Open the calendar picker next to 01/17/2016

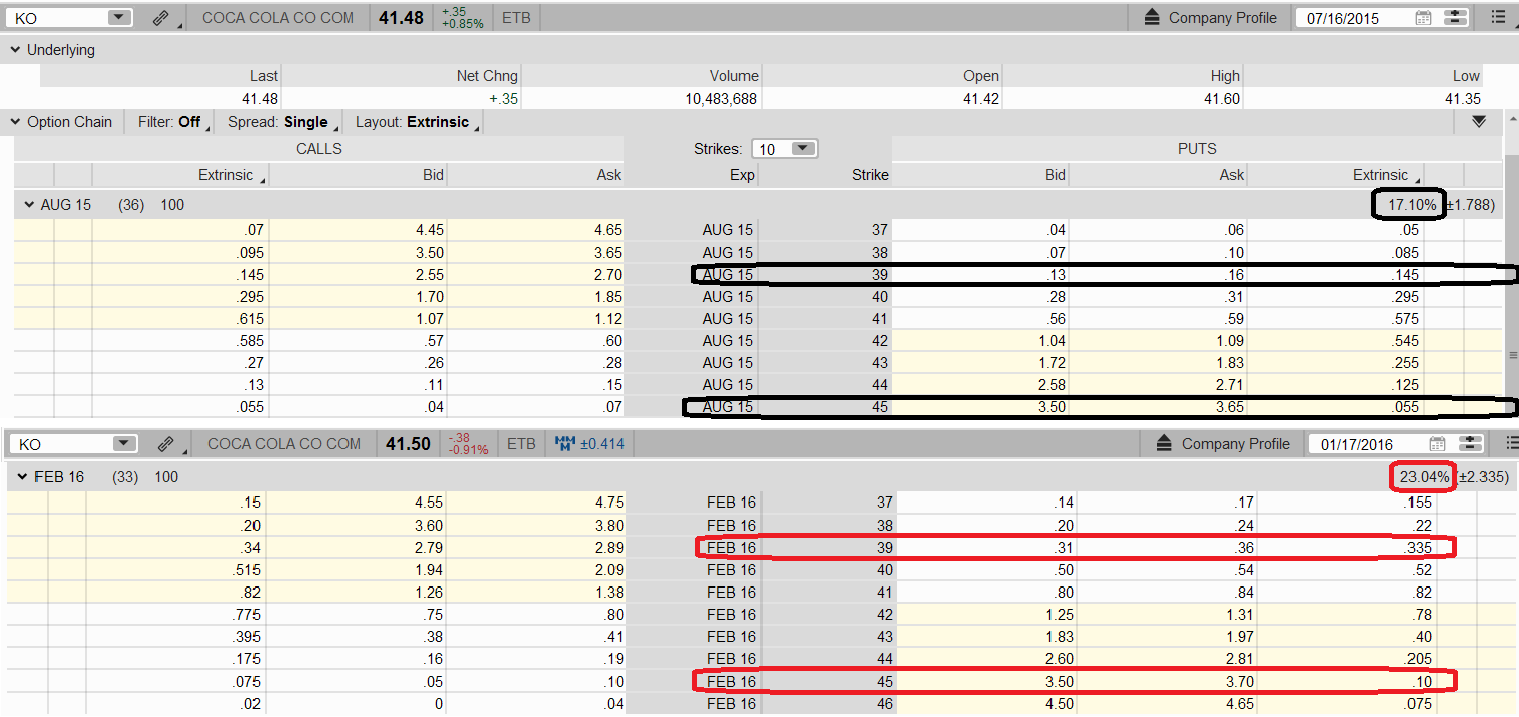pyautogui.click(x=1437, y=444)
